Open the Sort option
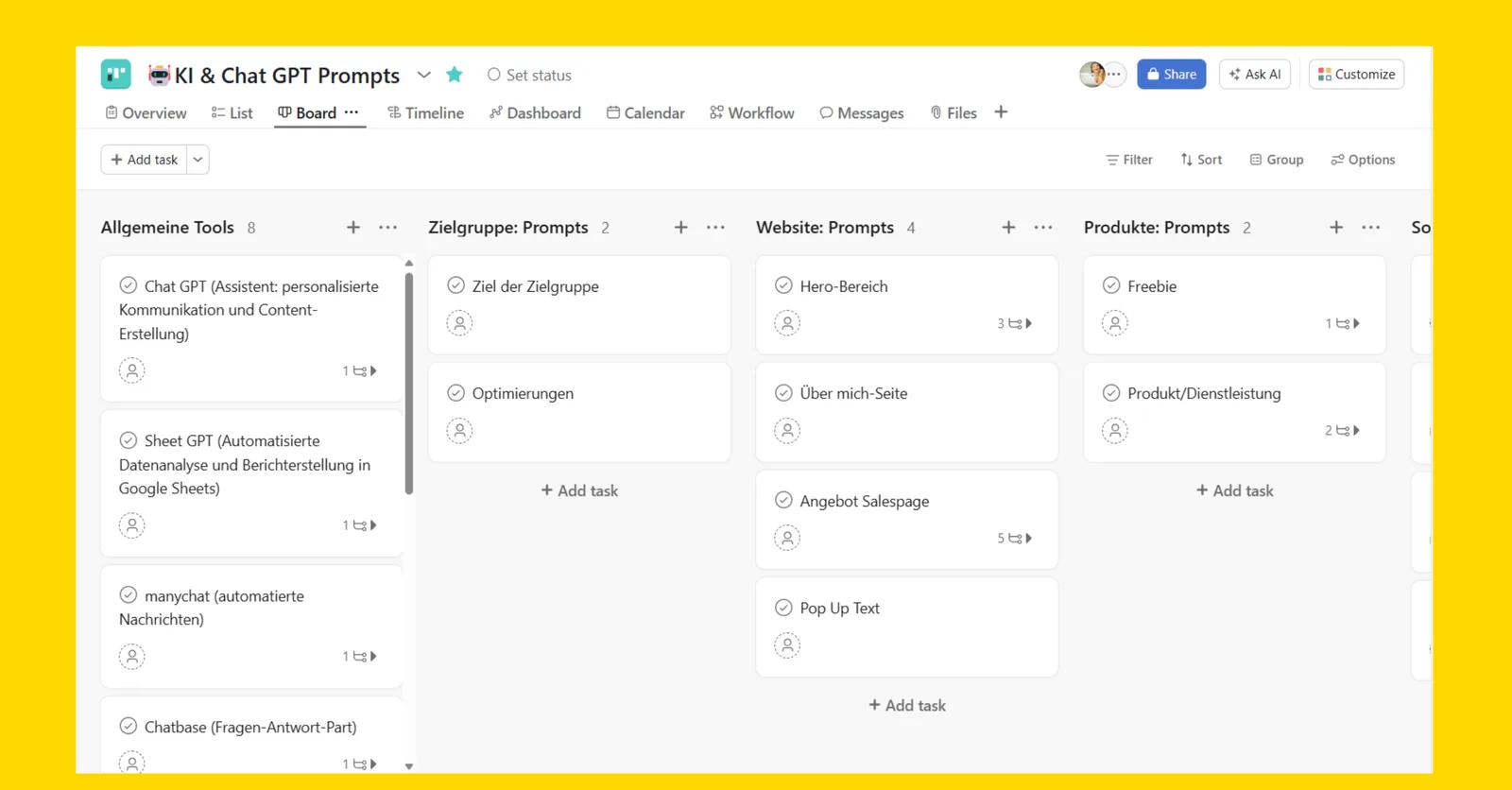1512x790 pixels. click(1201, 160)
